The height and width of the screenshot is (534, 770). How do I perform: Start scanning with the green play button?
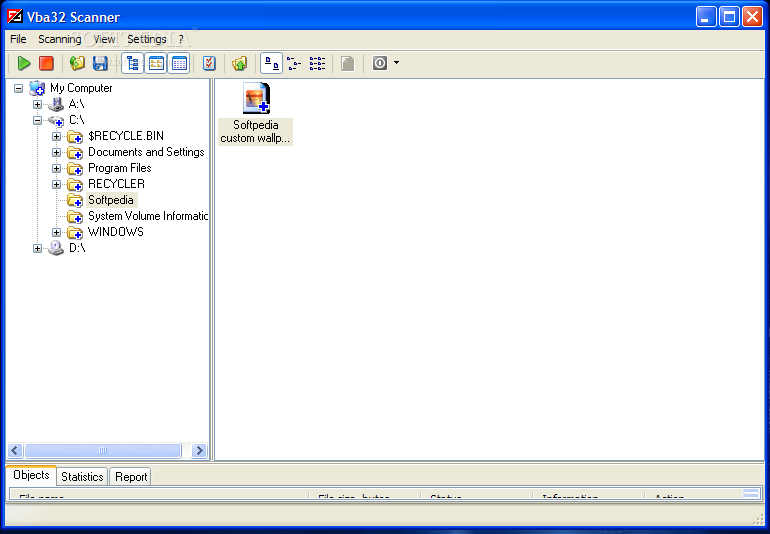tap(24, 63)
